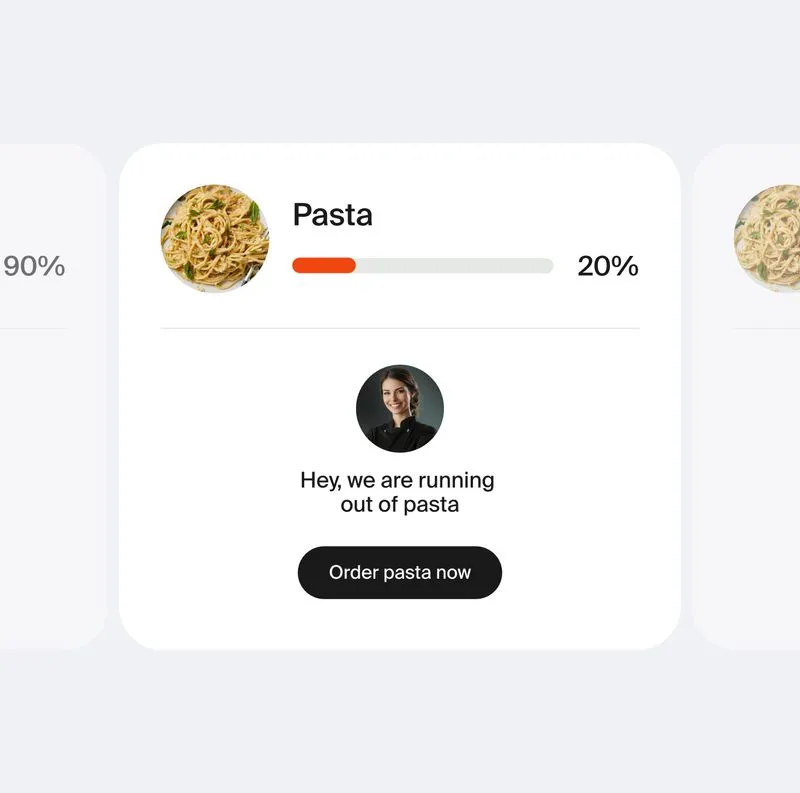Image resolution: width=800 pixels, height=793 pixels.
Task: Click the running out of pasta message
Action: pos(399,491)
